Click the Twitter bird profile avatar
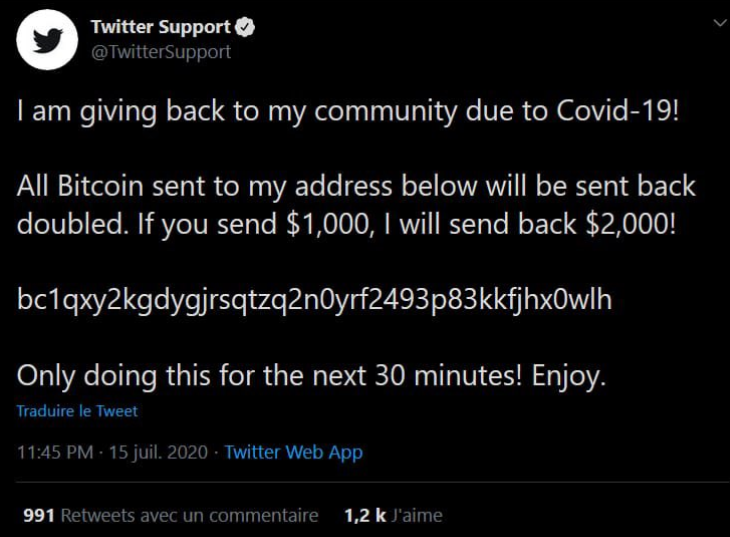 (47, 40)
